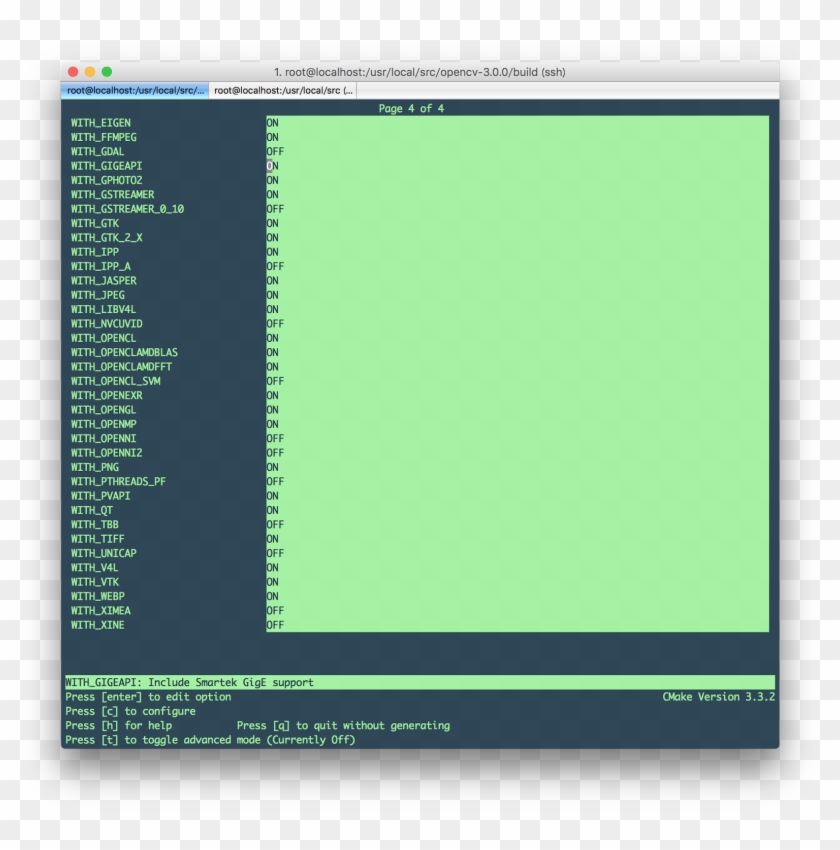Select the WITH_JASPER option name
This screenshot has height=850, width=840.
point(104,281)
